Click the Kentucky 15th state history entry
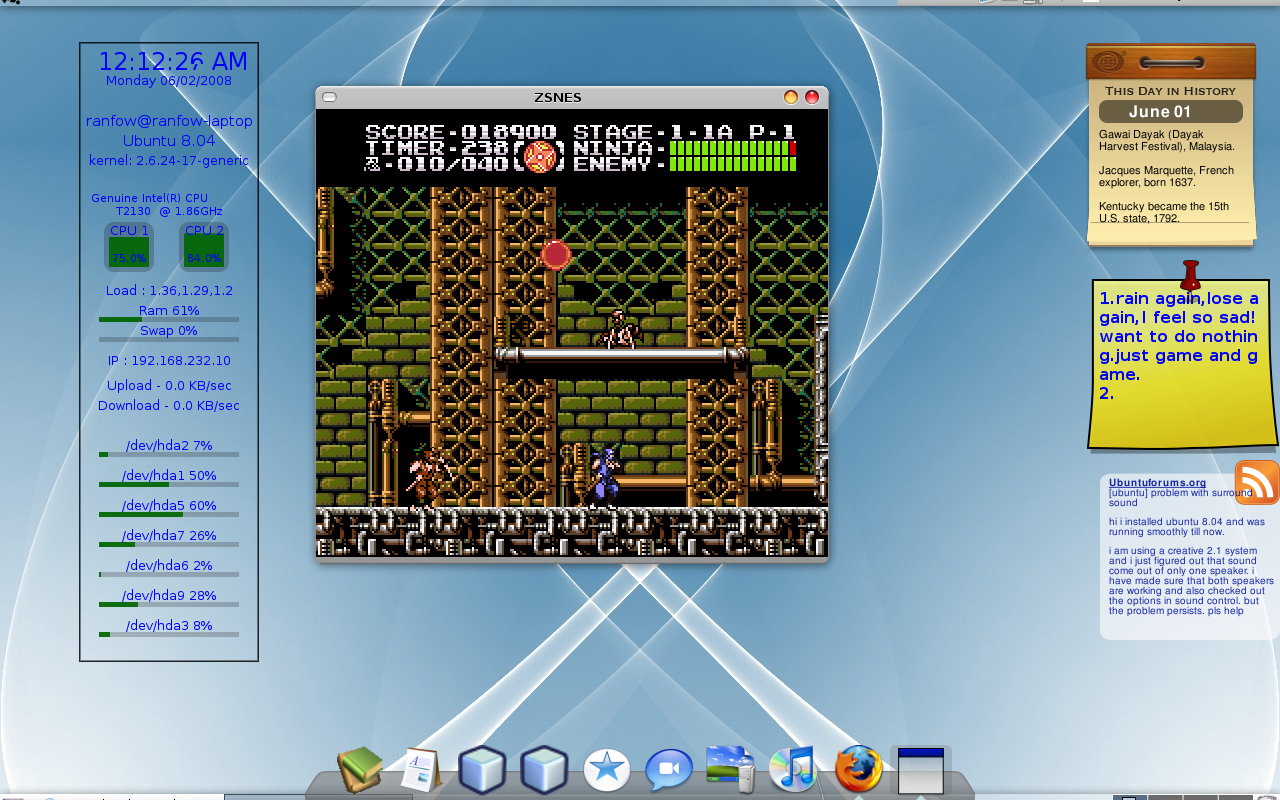This screenshot has height=800, width=1280. (x=1164, y=212)
